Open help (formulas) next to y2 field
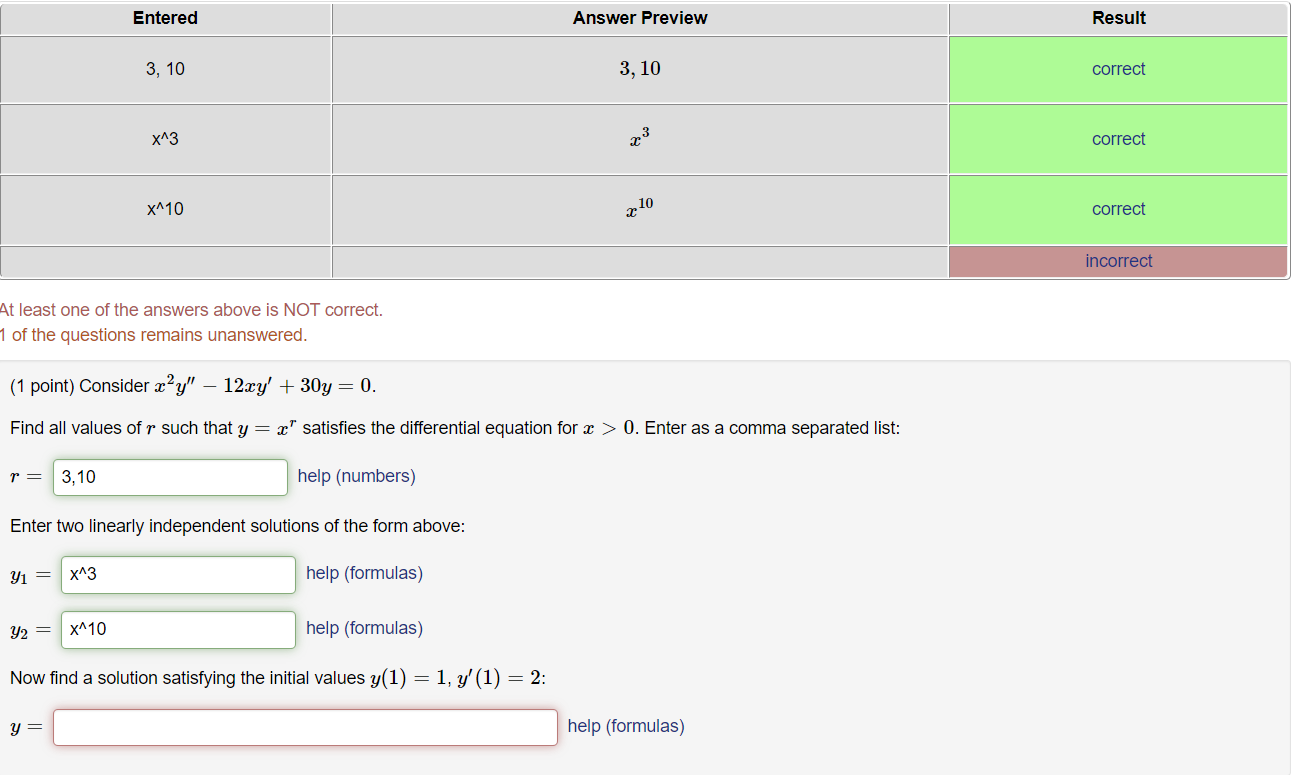Screen dimensions: 1303x777 (x=364, y=628)
